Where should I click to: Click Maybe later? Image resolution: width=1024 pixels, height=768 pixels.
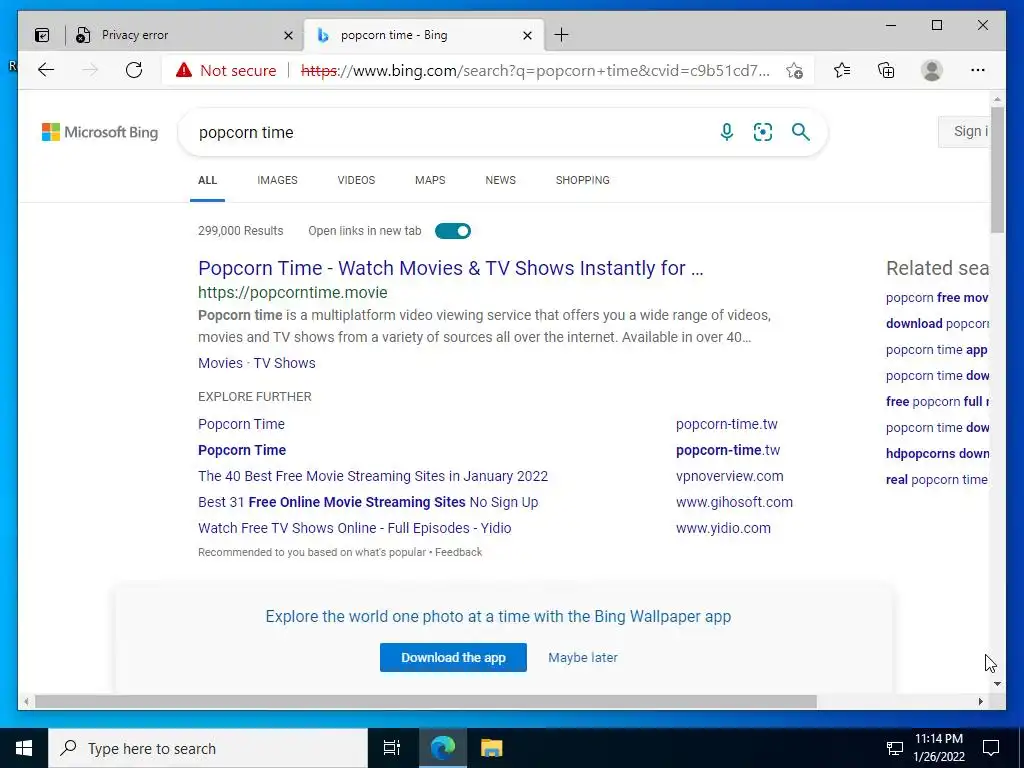[583, 658]
